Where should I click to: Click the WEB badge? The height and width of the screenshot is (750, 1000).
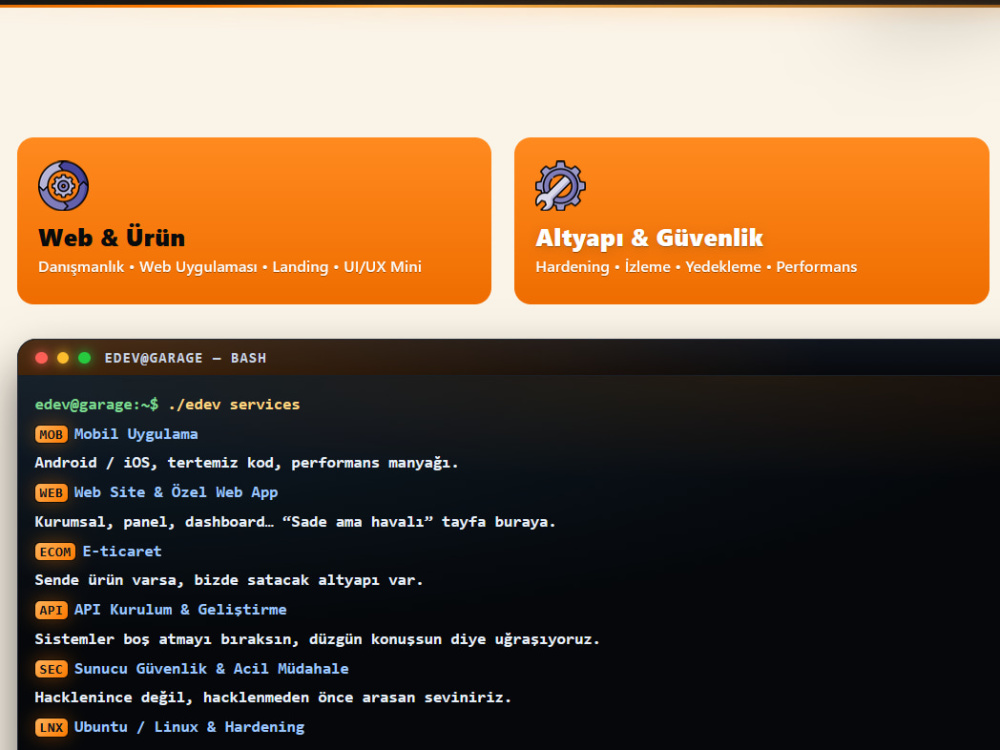[51, 493]
